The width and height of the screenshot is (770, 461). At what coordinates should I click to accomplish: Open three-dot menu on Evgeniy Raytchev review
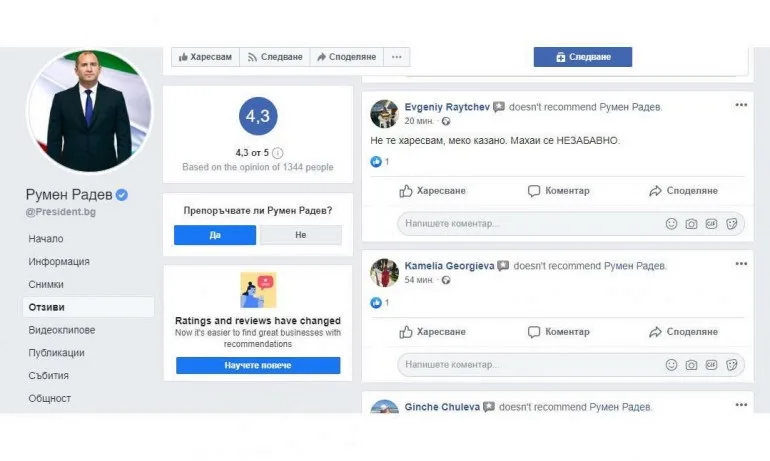(x=741, y=105)
